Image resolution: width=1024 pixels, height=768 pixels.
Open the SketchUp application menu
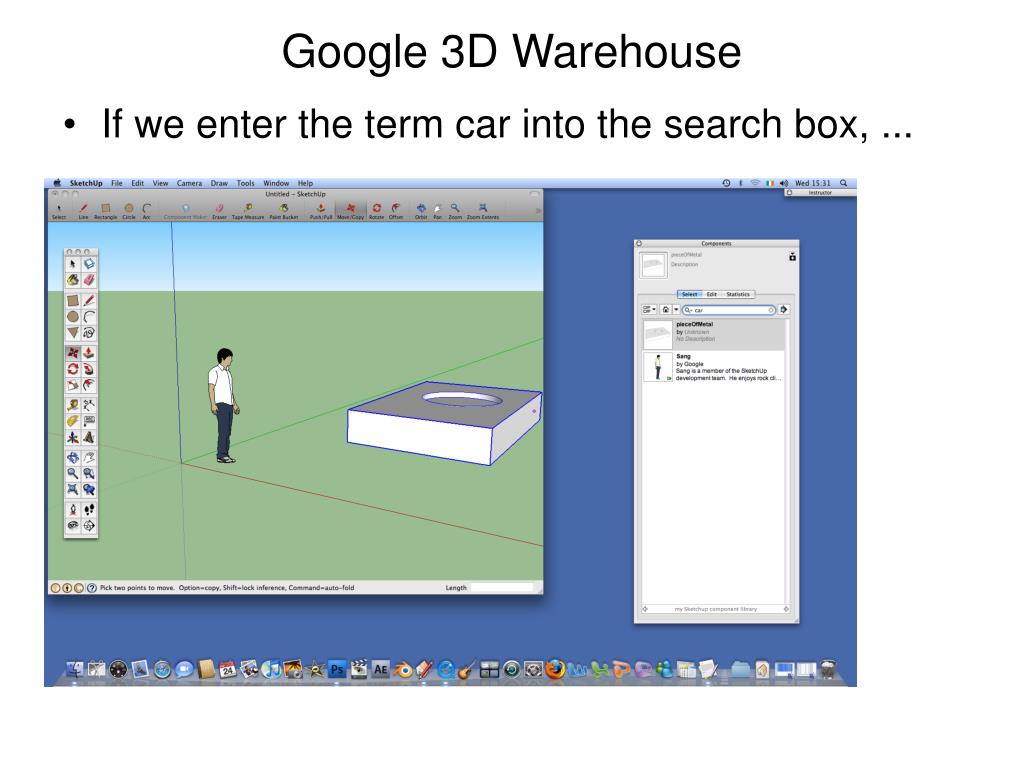tap(86, 184)
